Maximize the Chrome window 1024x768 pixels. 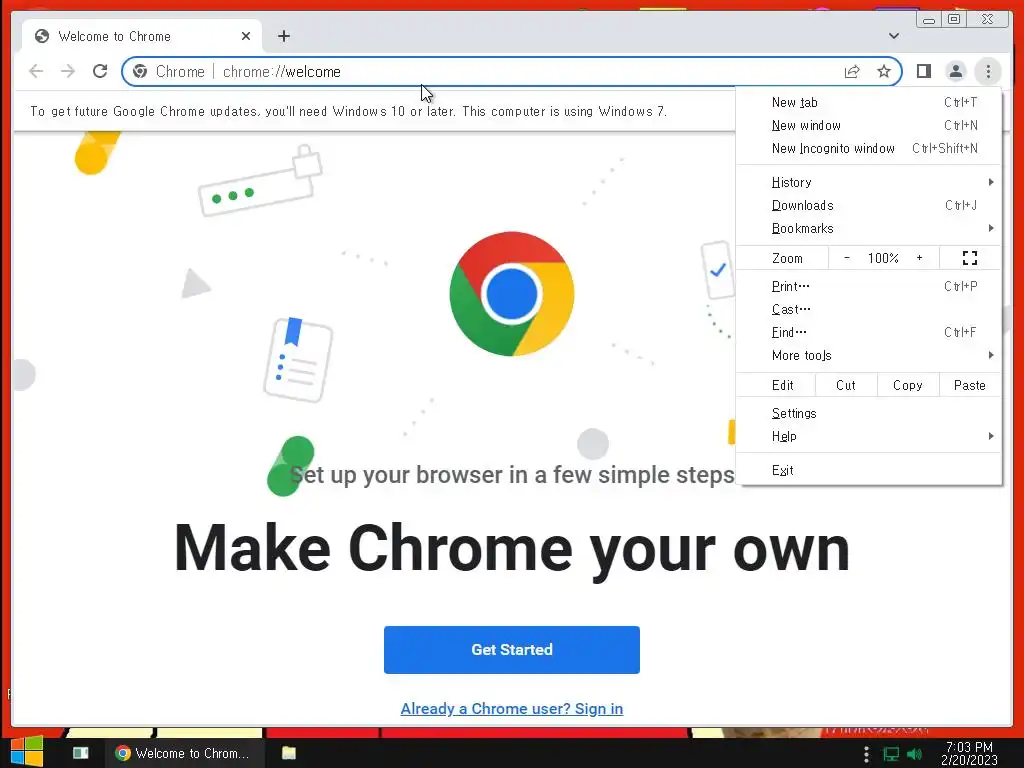[x=953, y=20]
